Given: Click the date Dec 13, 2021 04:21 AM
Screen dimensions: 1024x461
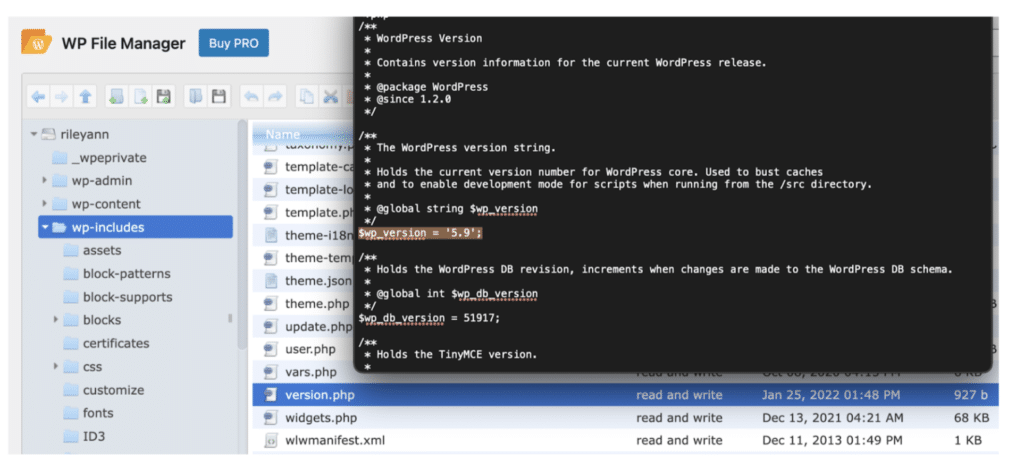Looking at the screenshot, I should [833, 418].
